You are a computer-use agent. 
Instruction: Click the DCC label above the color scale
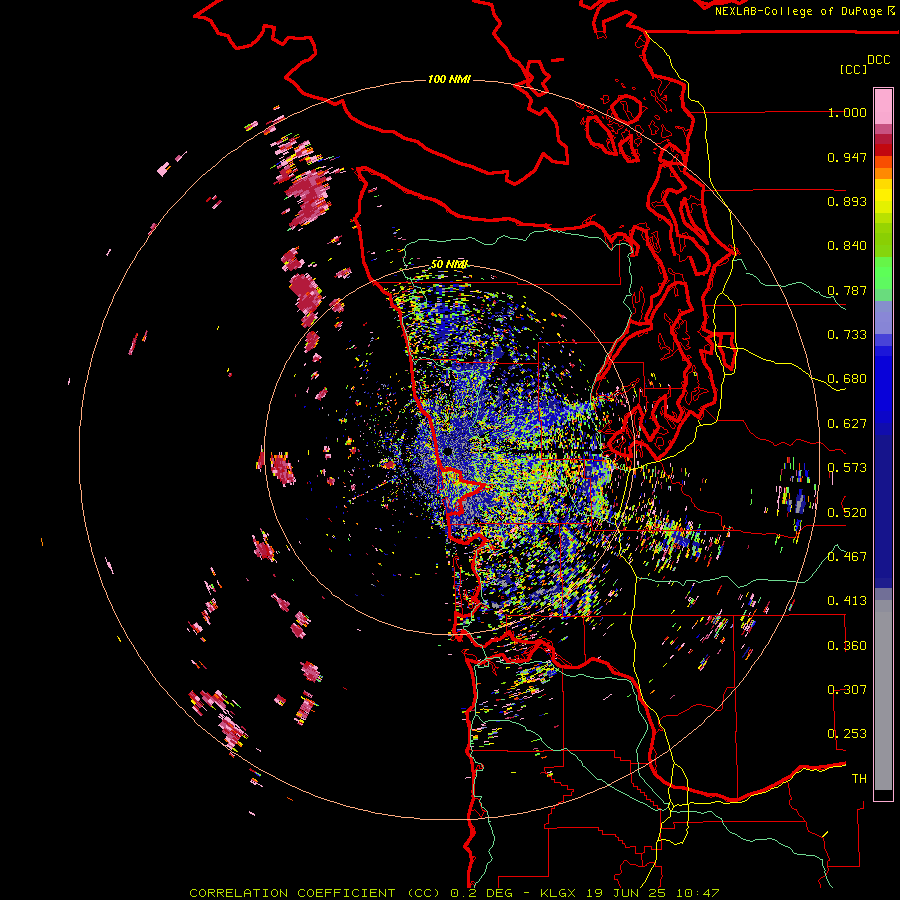click(879, 60)
